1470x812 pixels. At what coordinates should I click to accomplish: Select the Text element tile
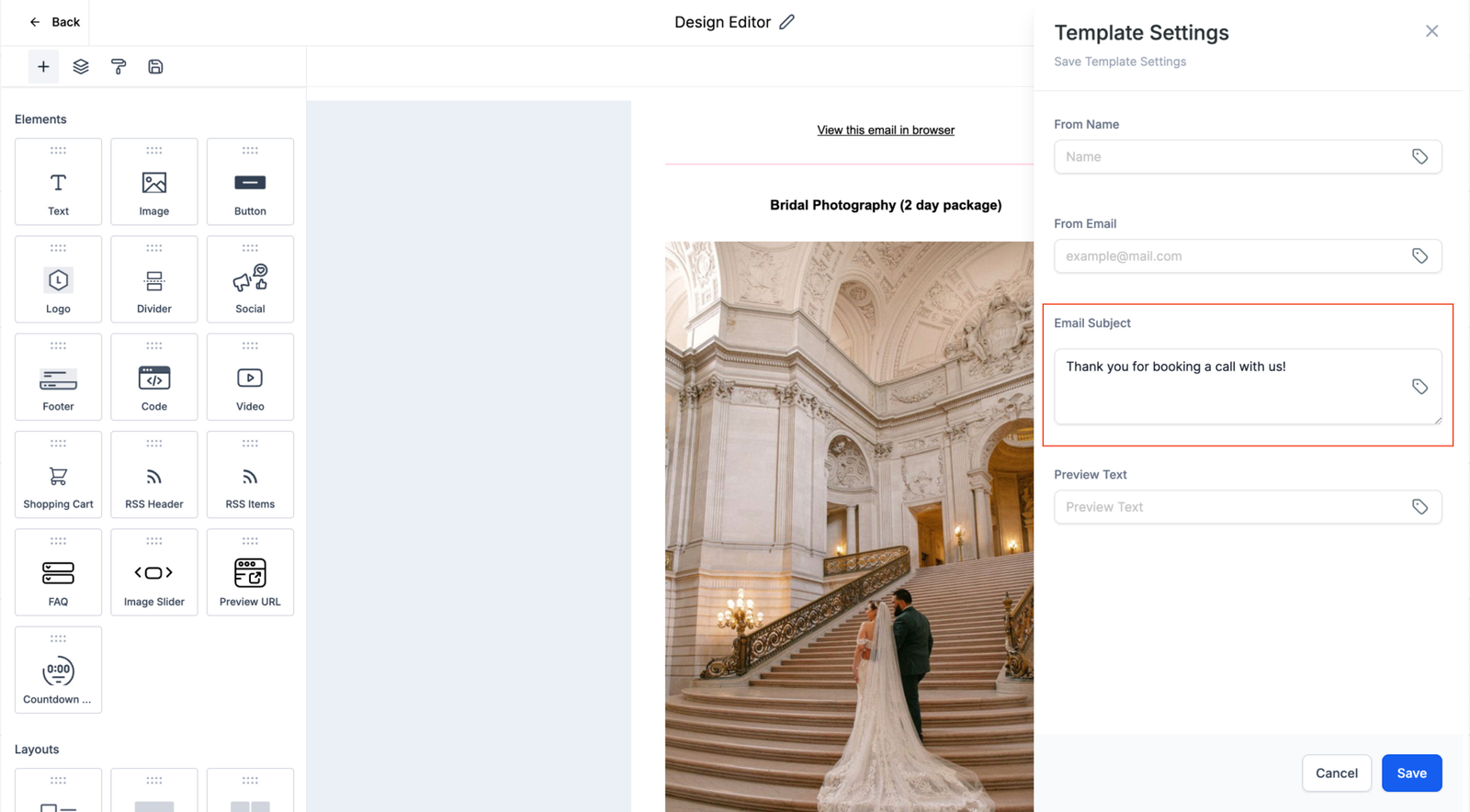[58, 182]
